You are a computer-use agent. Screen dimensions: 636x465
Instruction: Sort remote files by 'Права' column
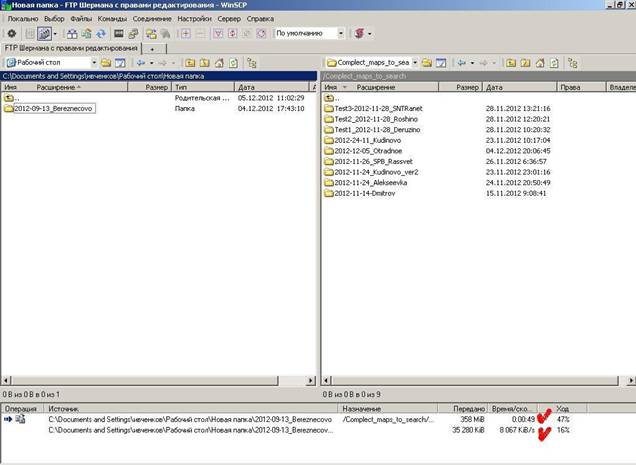[581, 87]
